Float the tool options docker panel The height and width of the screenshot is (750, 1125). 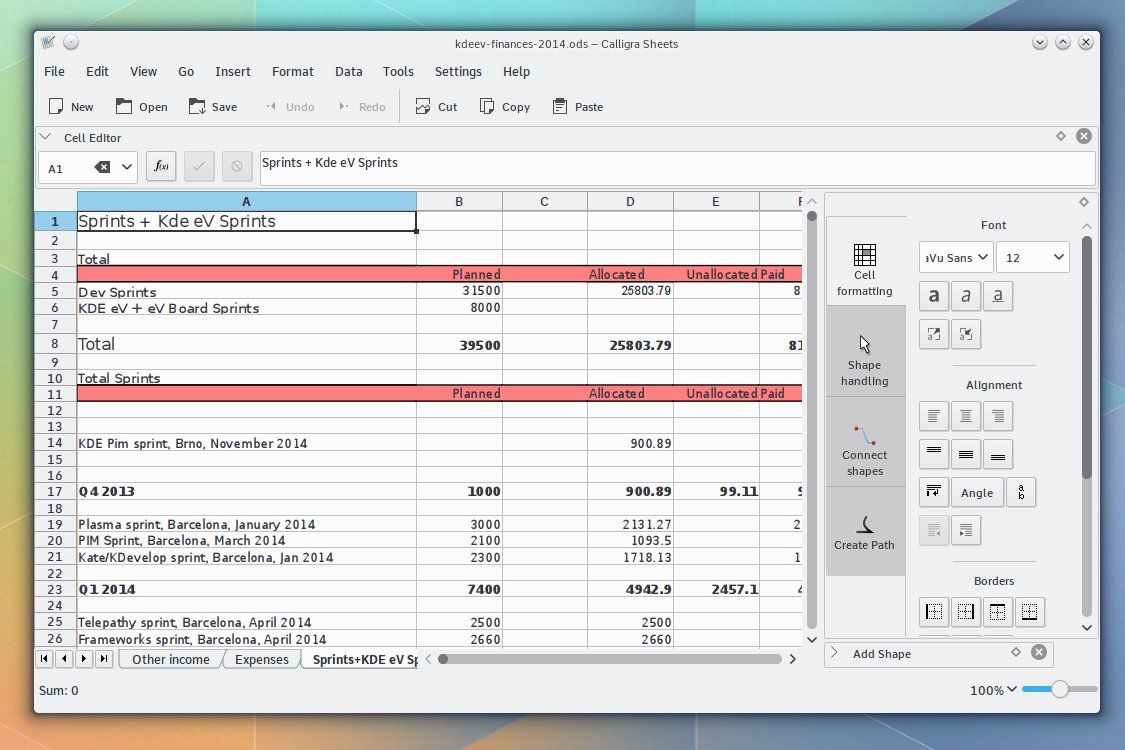click(x=1083, y=202)
